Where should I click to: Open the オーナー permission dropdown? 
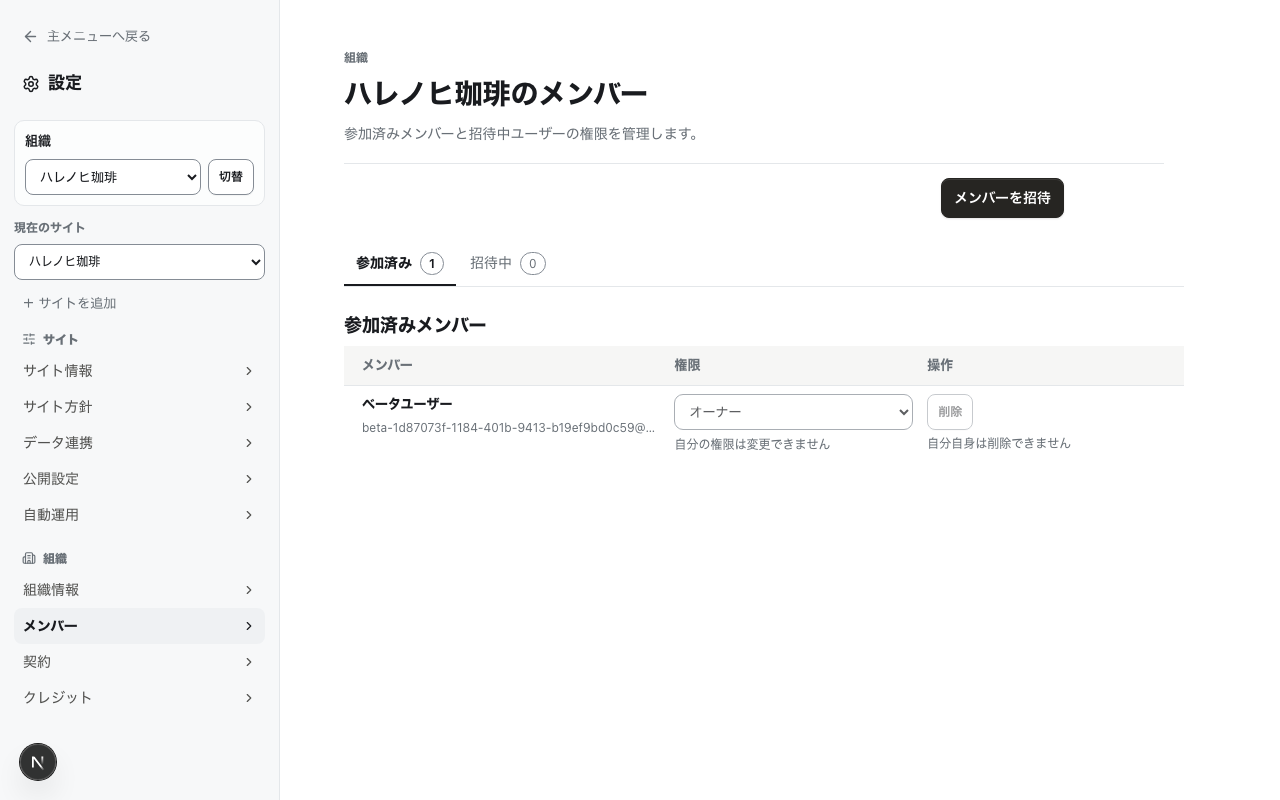click(x=793, y=412)
